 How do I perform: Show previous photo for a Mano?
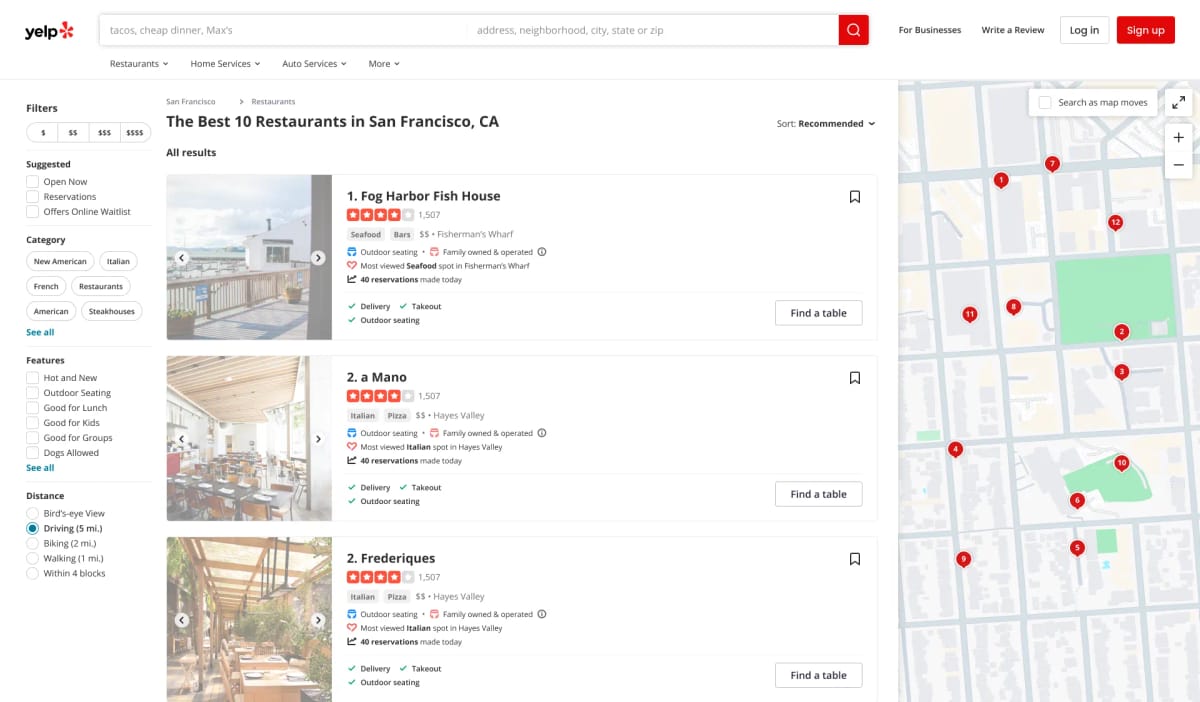coord(181,439)
